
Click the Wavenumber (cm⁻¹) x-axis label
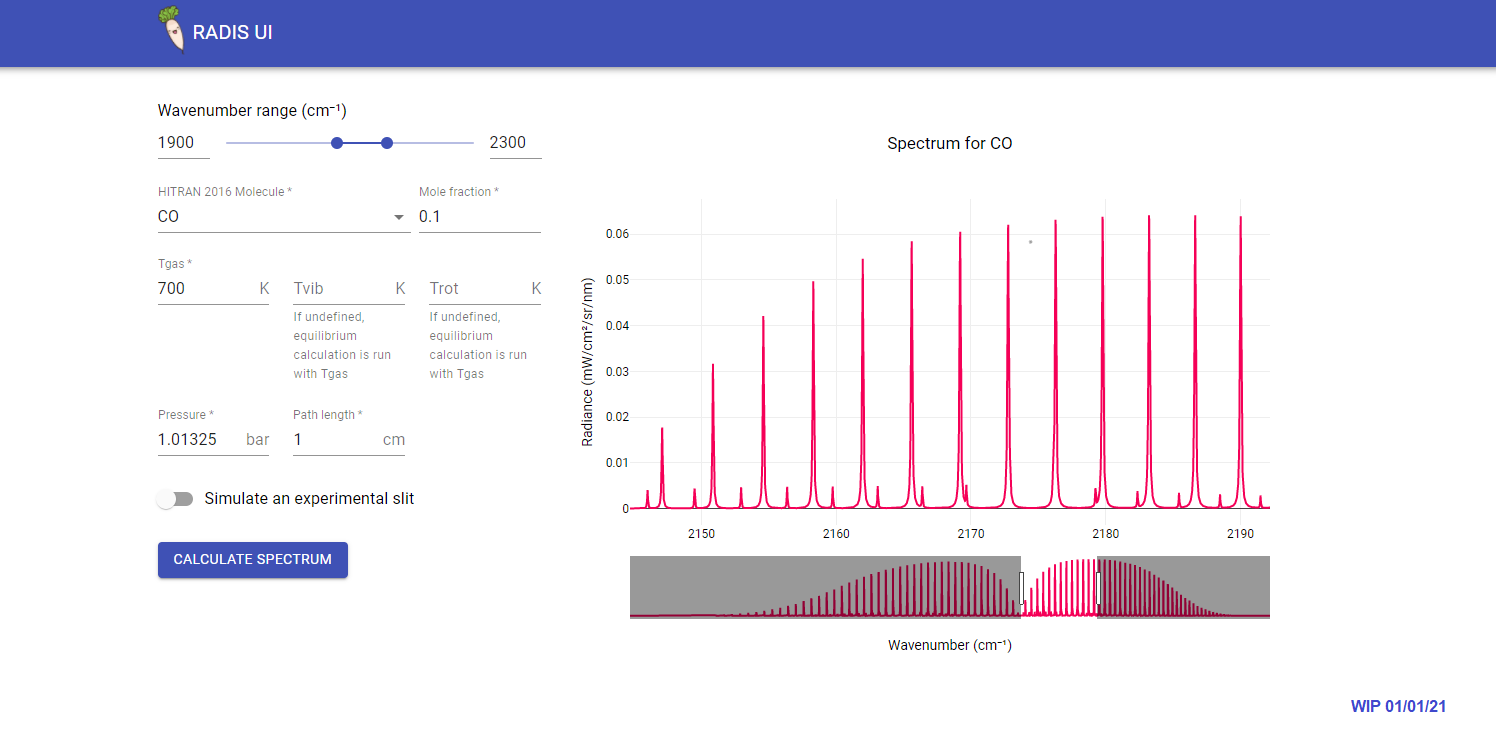[x=950, y=645]
